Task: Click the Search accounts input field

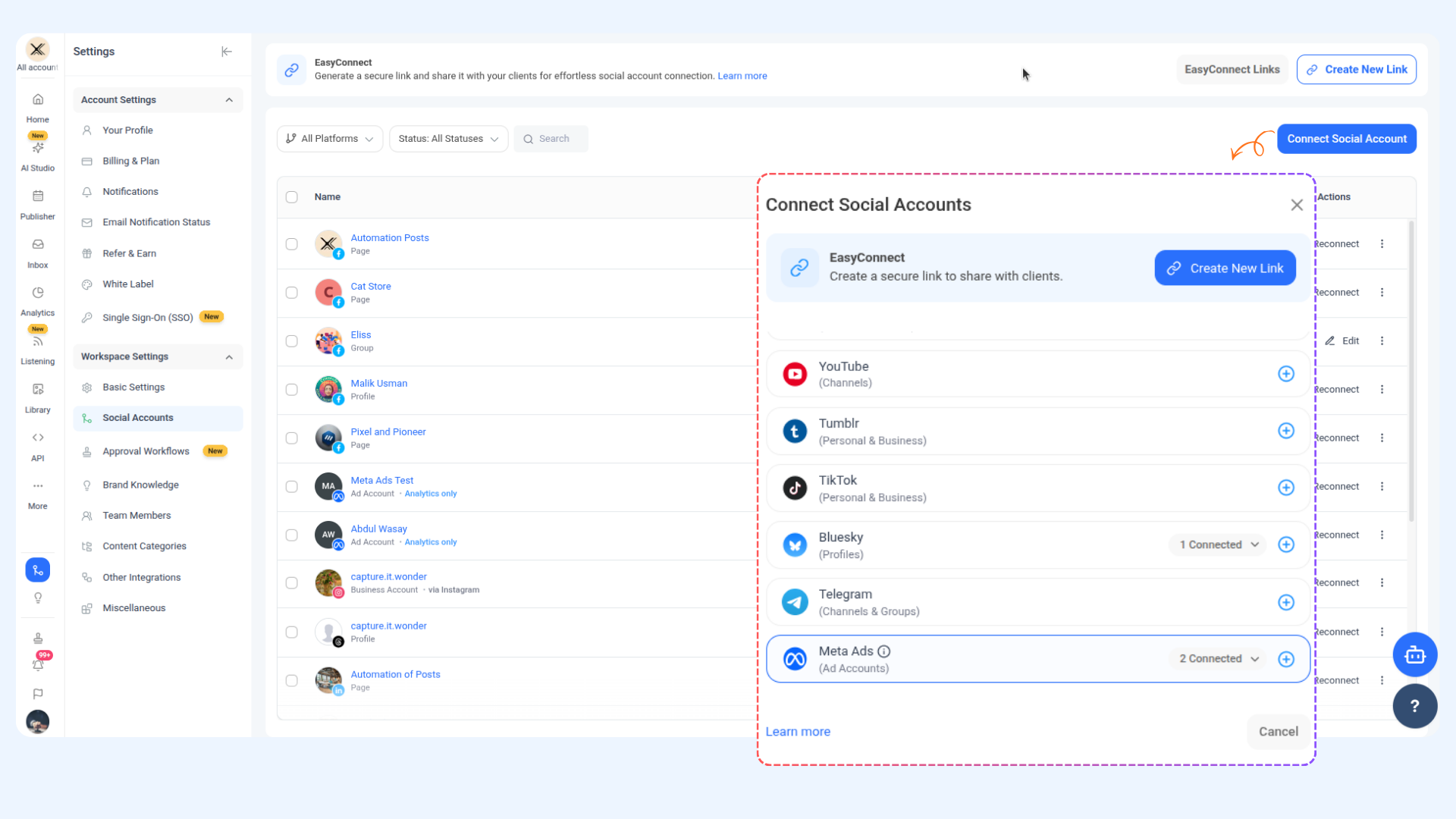Action: point(551,139)
